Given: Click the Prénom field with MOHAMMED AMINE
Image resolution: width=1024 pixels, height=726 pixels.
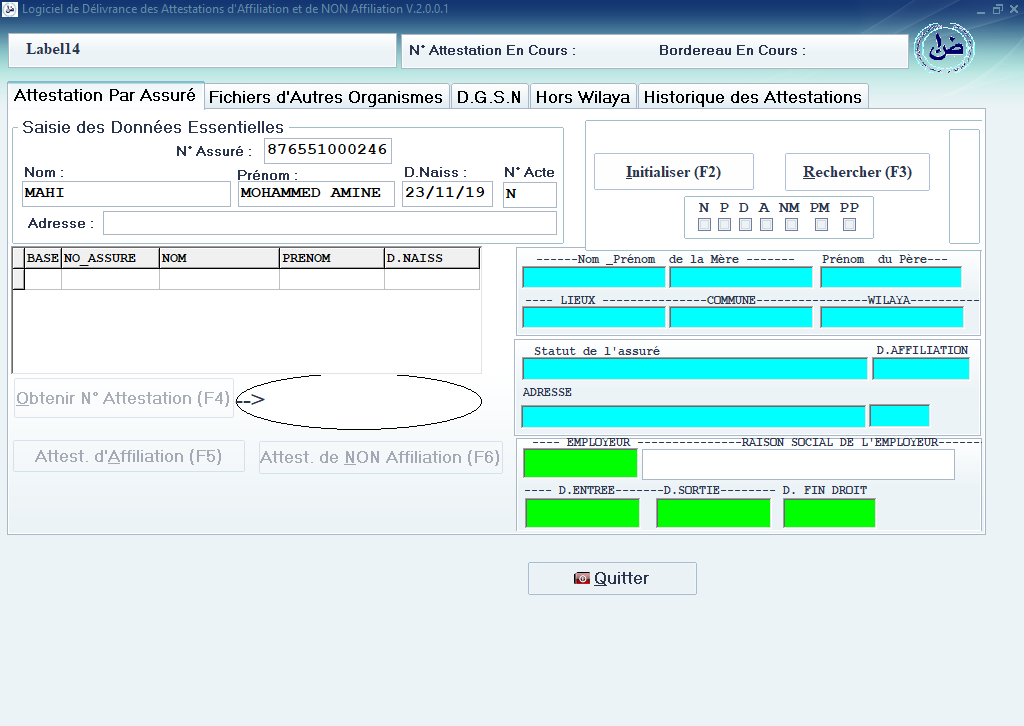Looking at the screenshot, I should tap(316, 193).
